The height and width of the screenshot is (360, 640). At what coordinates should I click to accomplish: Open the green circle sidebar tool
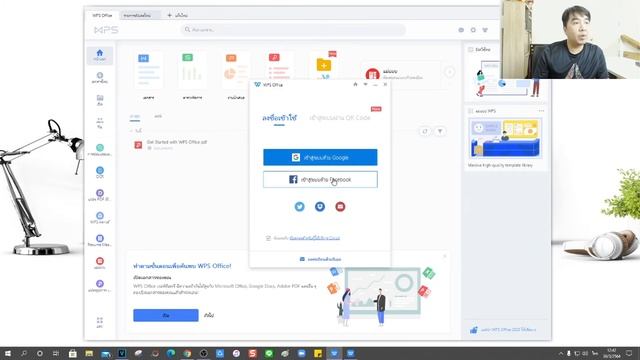point(100,150)
